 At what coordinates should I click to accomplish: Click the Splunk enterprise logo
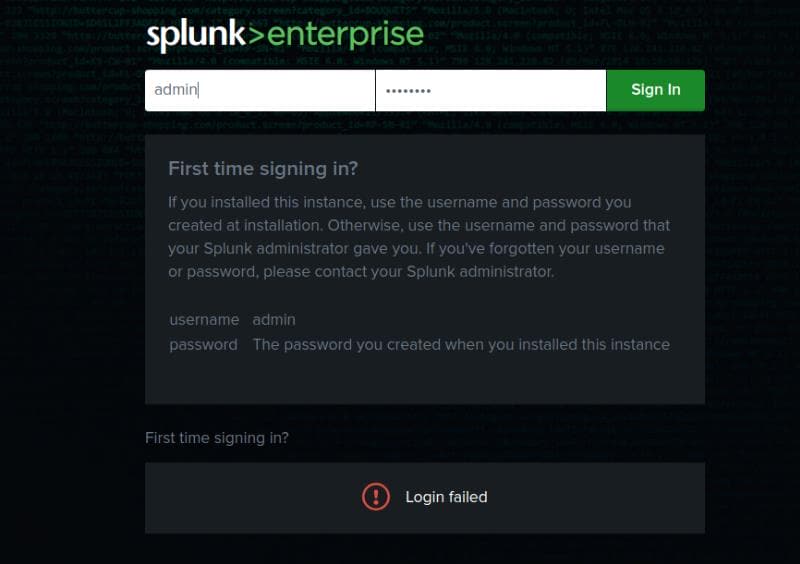click(285, 35)
